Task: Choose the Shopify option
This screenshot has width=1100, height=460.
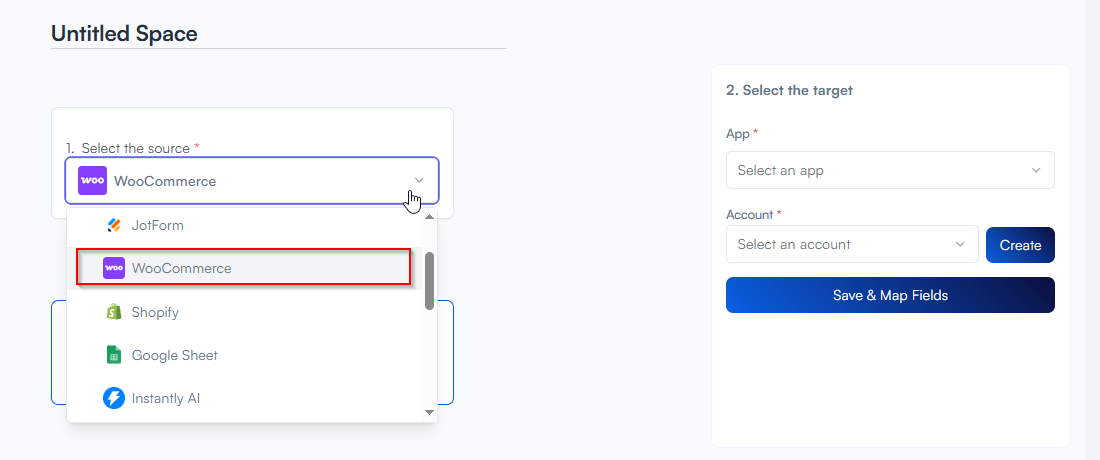Action: click(155, 312)
